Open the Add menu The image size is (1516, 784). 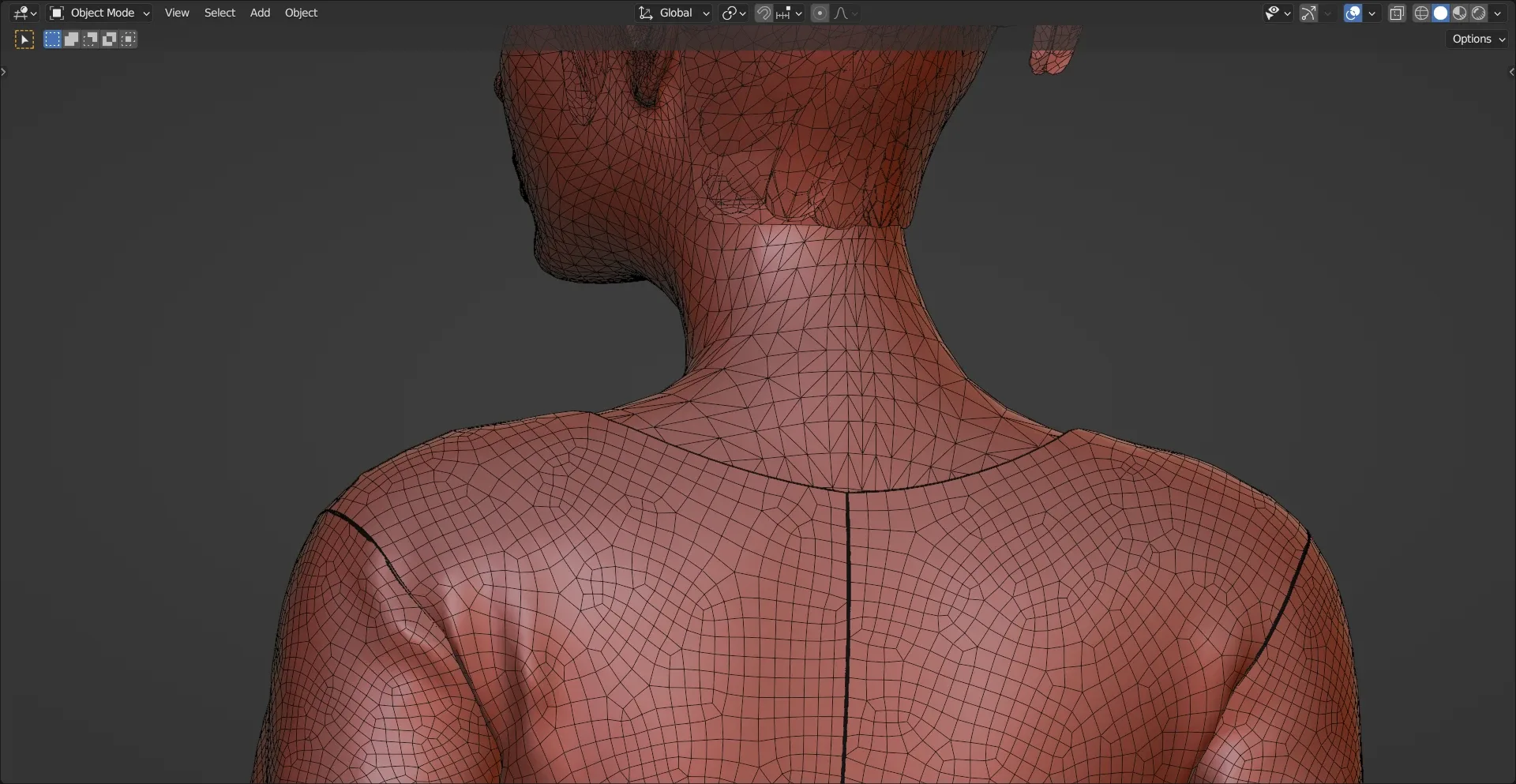coord(260,13)
